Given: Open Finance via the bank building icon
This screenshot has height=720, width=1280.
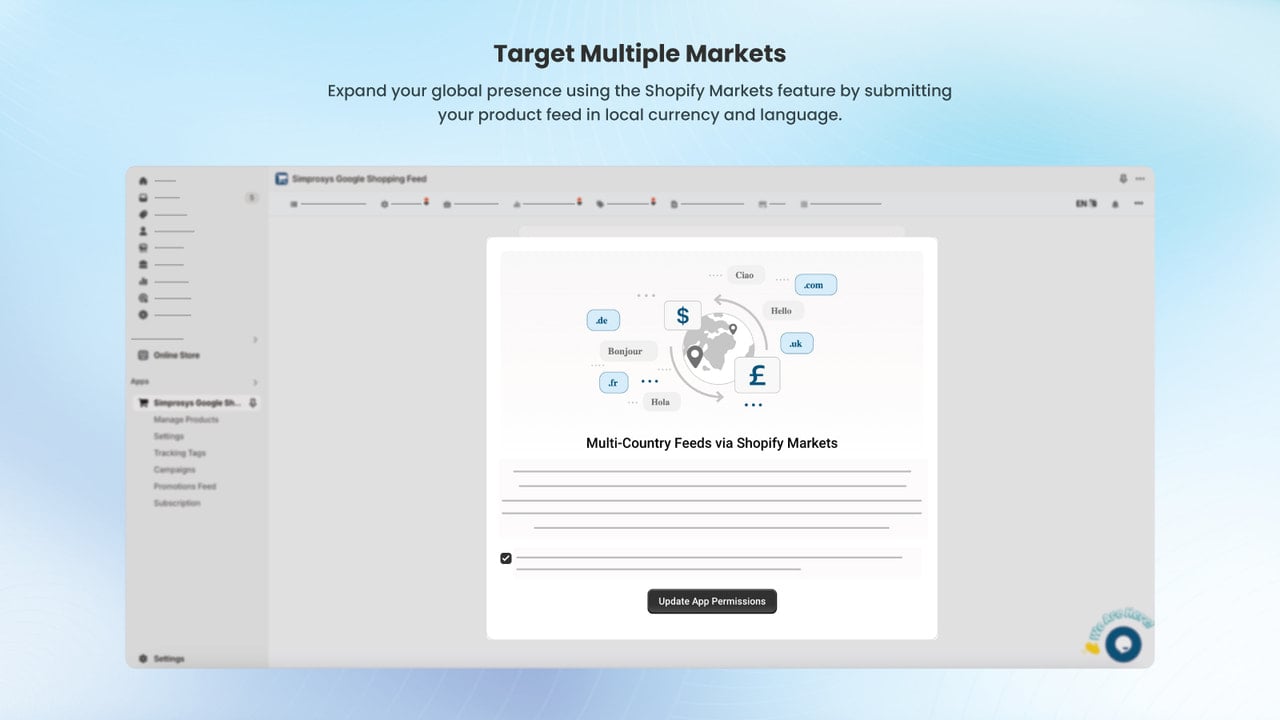Looking at the screenshot, I should 143,264.
